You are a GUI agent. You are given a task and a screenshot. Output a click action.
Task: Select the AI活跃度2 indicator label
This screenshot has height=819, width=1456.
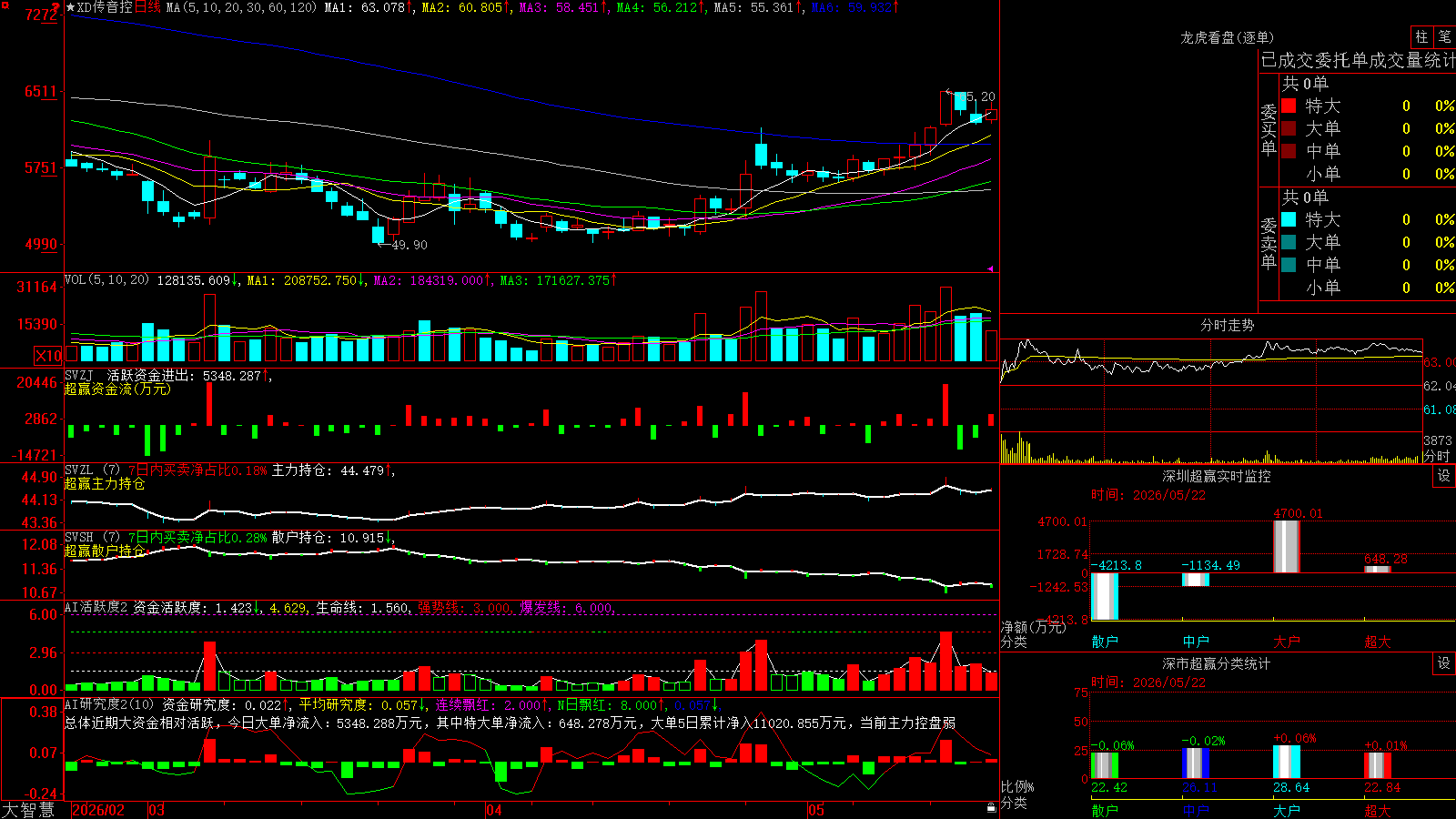(x=96, y=608)
